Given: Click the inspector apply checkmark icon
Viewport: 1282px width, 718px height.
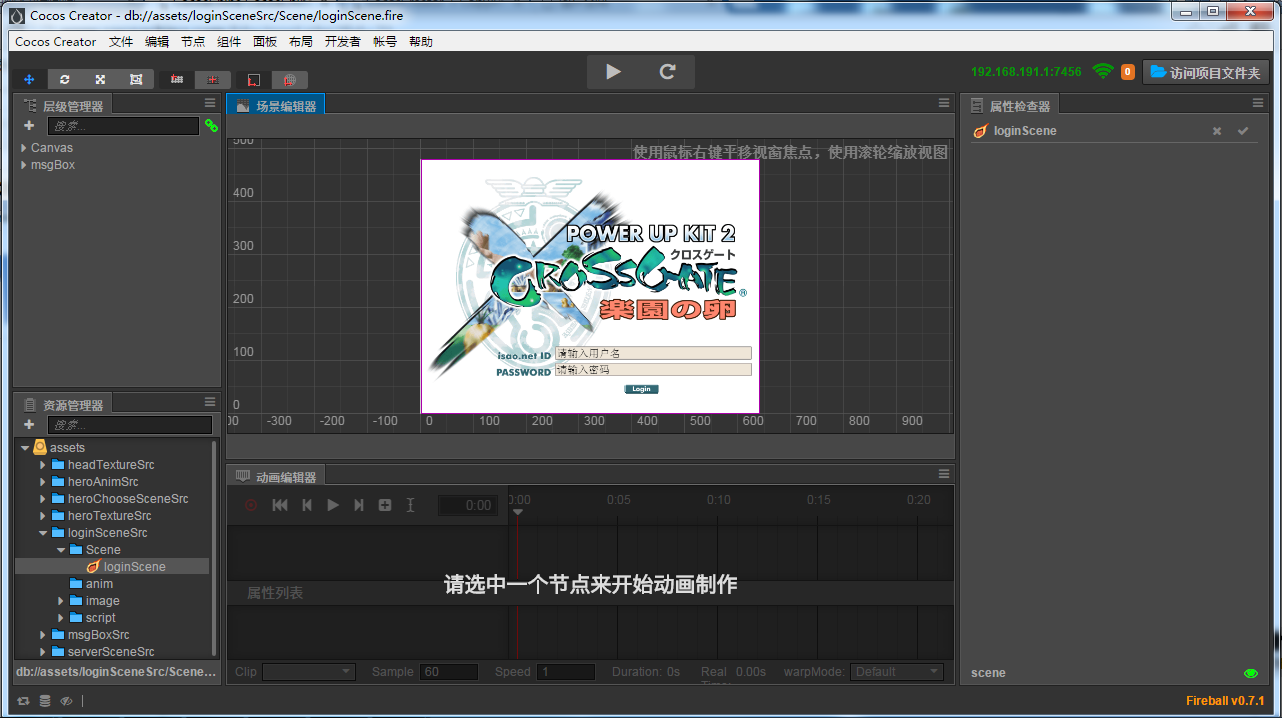Looking at the screenshot, I should (x=1243, y=131).
